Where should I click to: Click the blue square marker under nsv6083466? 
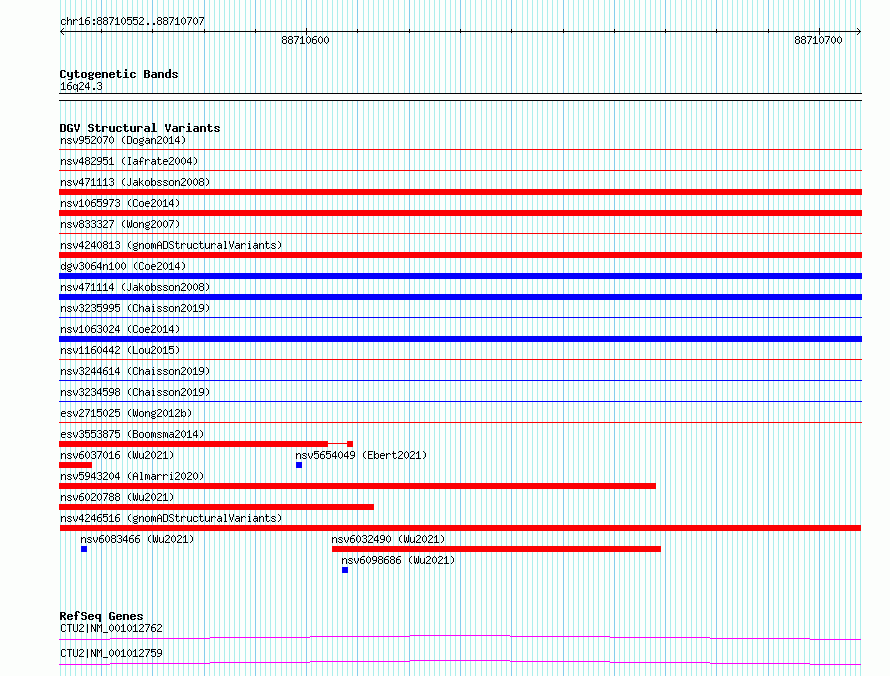coord(84,549)
